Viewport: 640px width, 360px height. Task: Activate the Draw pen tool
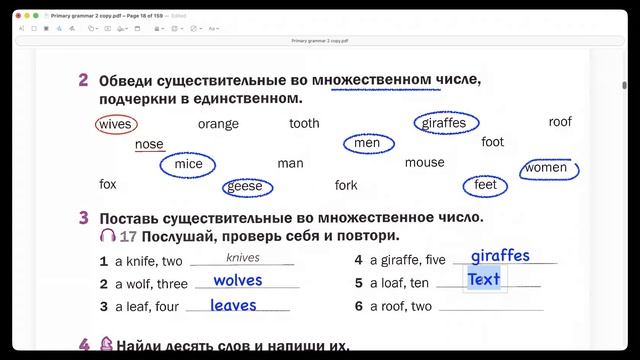(x=72, y=29)
